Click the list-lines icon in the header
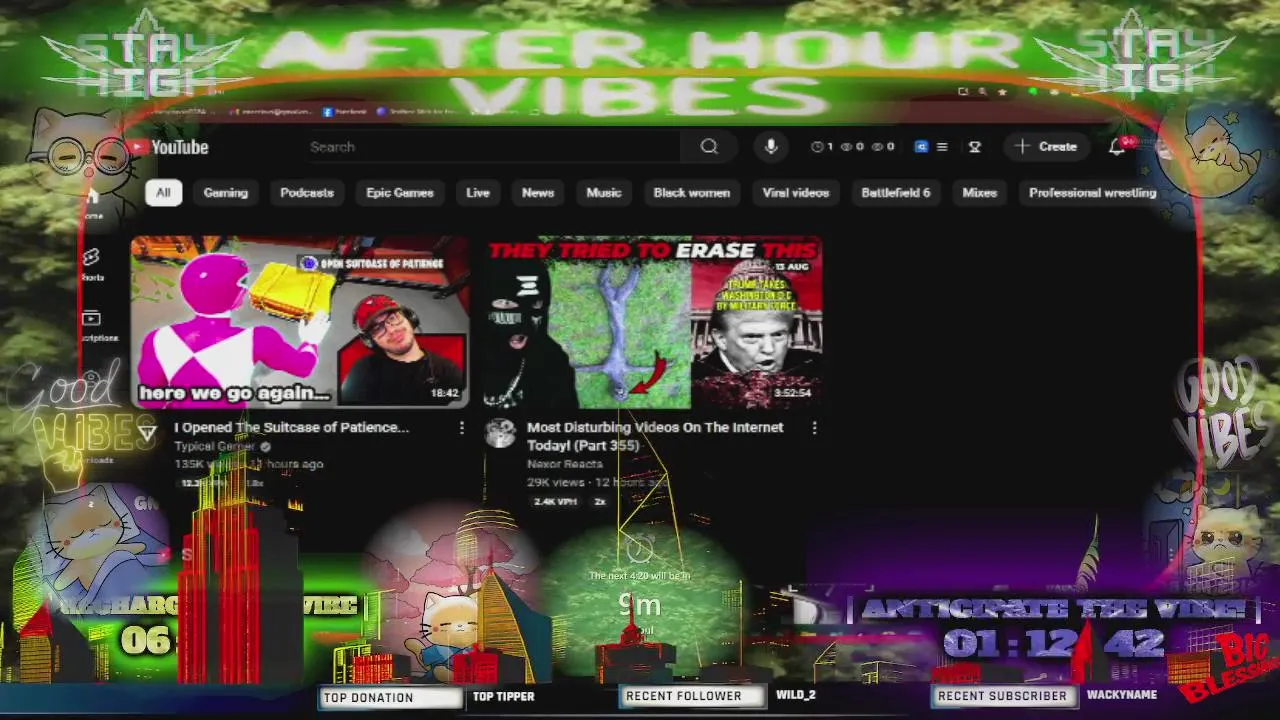Screen dimensions: 1280x720 click(x=942, y=147)
